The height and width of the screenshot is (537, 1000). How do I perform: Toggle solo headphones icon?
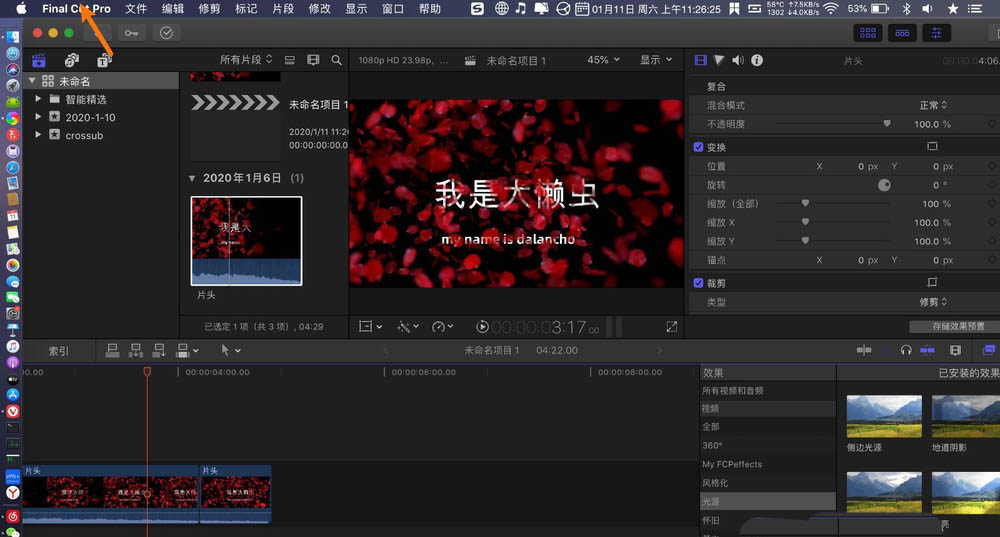point(906,350)
